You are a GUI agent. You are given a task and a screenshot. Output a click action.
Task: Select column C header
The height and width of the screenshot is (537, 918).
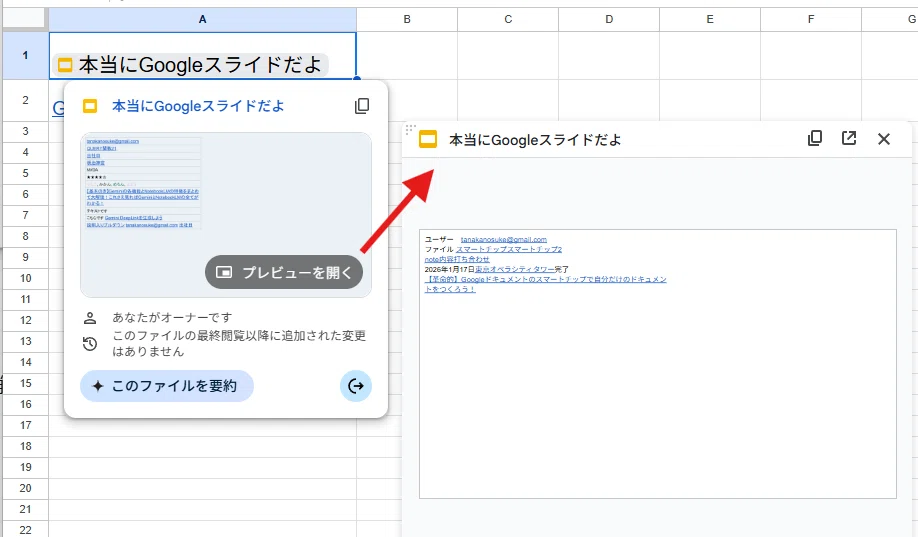point(508,19)
